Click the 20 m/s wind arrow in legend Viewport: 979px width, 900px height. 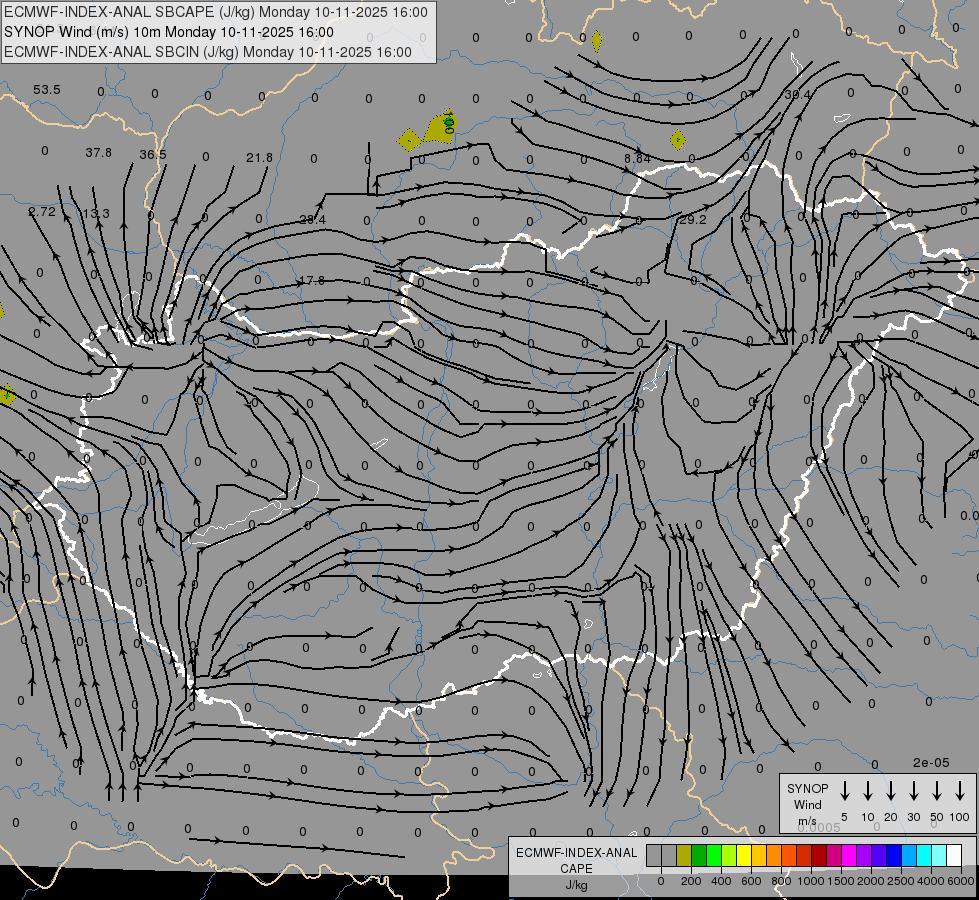(890, 791)
